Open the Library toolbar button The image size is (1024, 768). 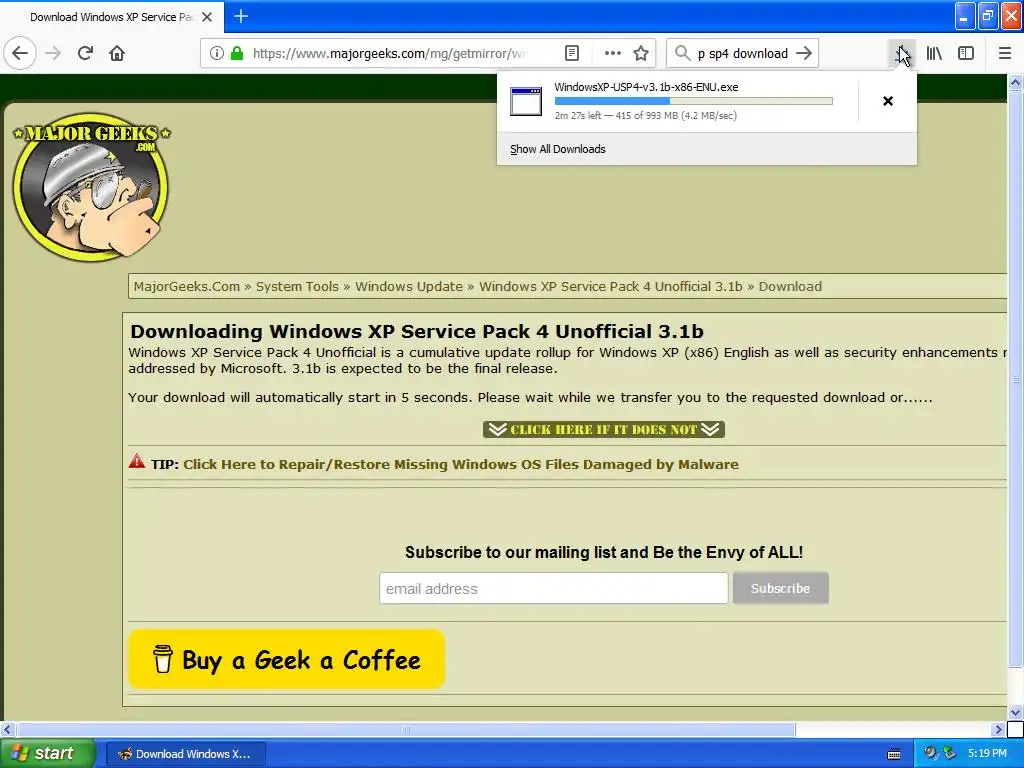[x=934, y=54]
